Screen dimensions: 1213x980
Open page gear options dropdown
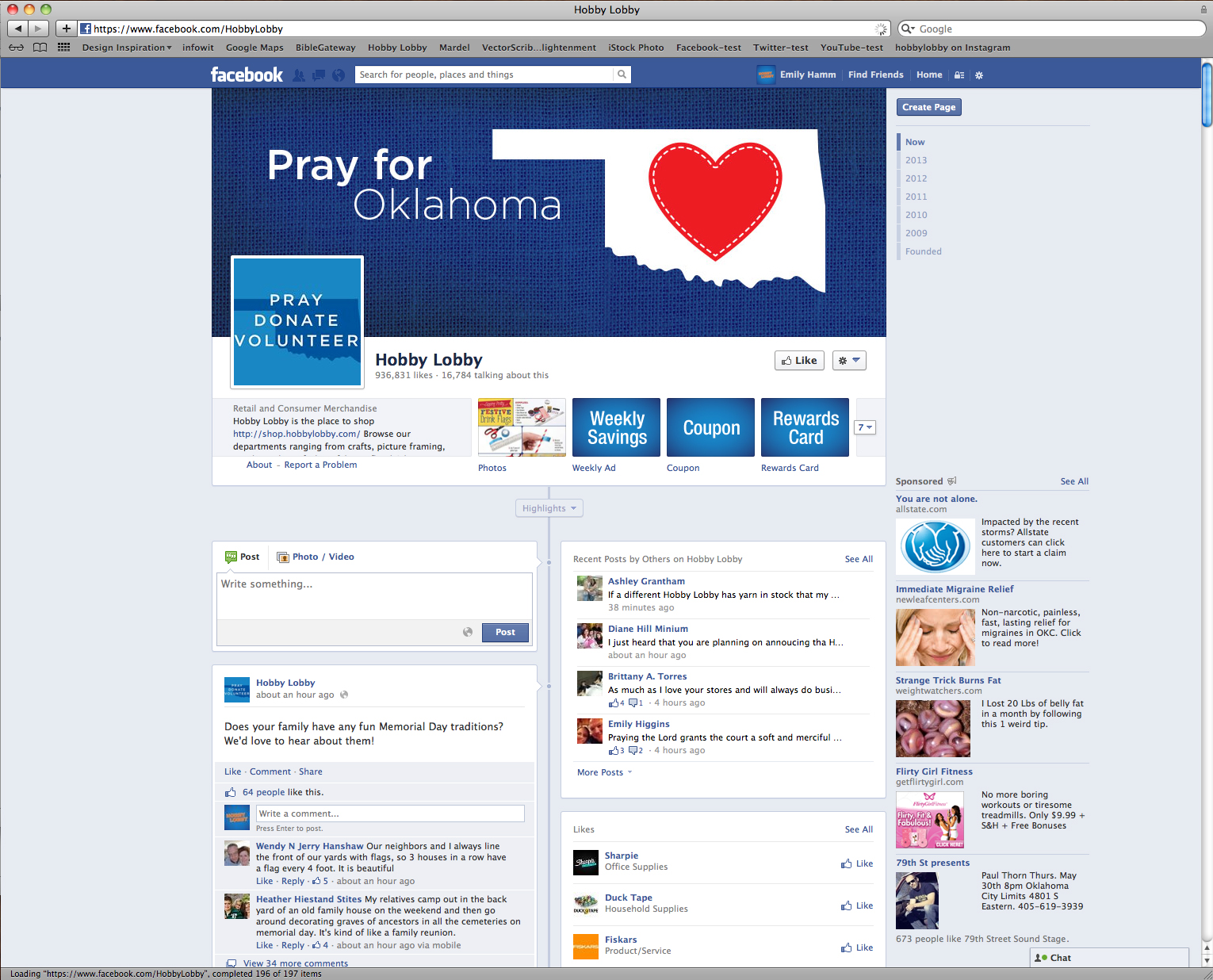(848, 360)
